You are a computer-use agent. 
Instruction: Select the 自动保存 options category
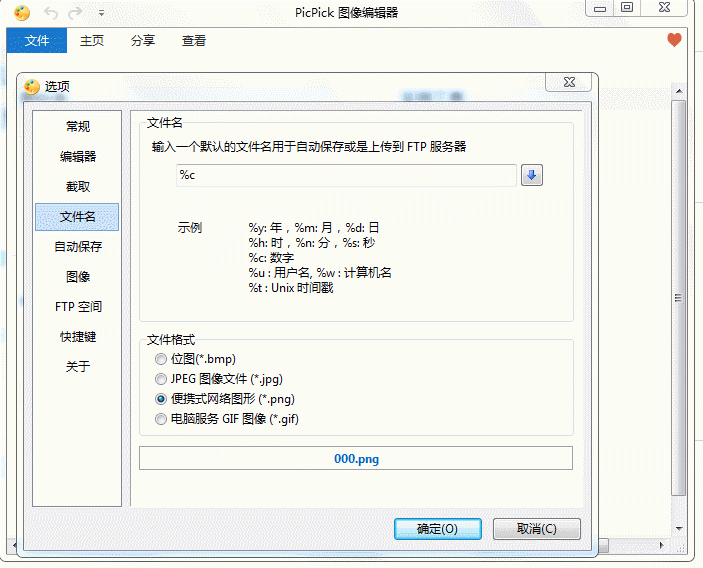(x=78, y=247)
